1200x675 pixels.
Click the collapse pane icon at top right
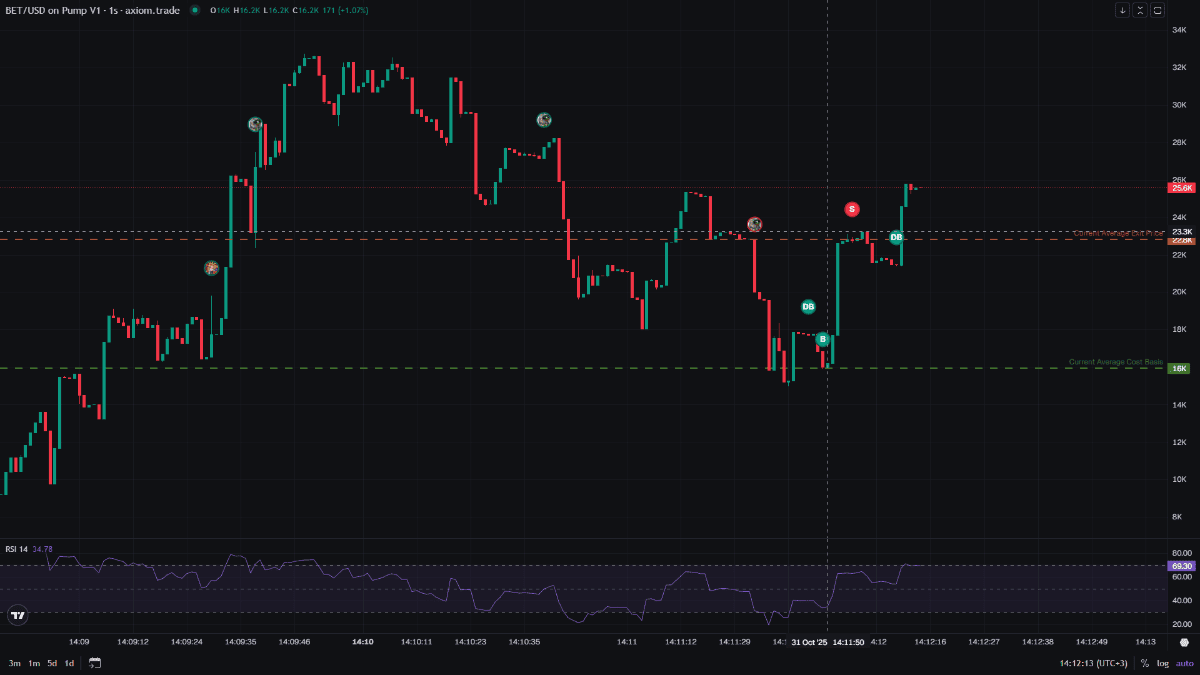1141,11
